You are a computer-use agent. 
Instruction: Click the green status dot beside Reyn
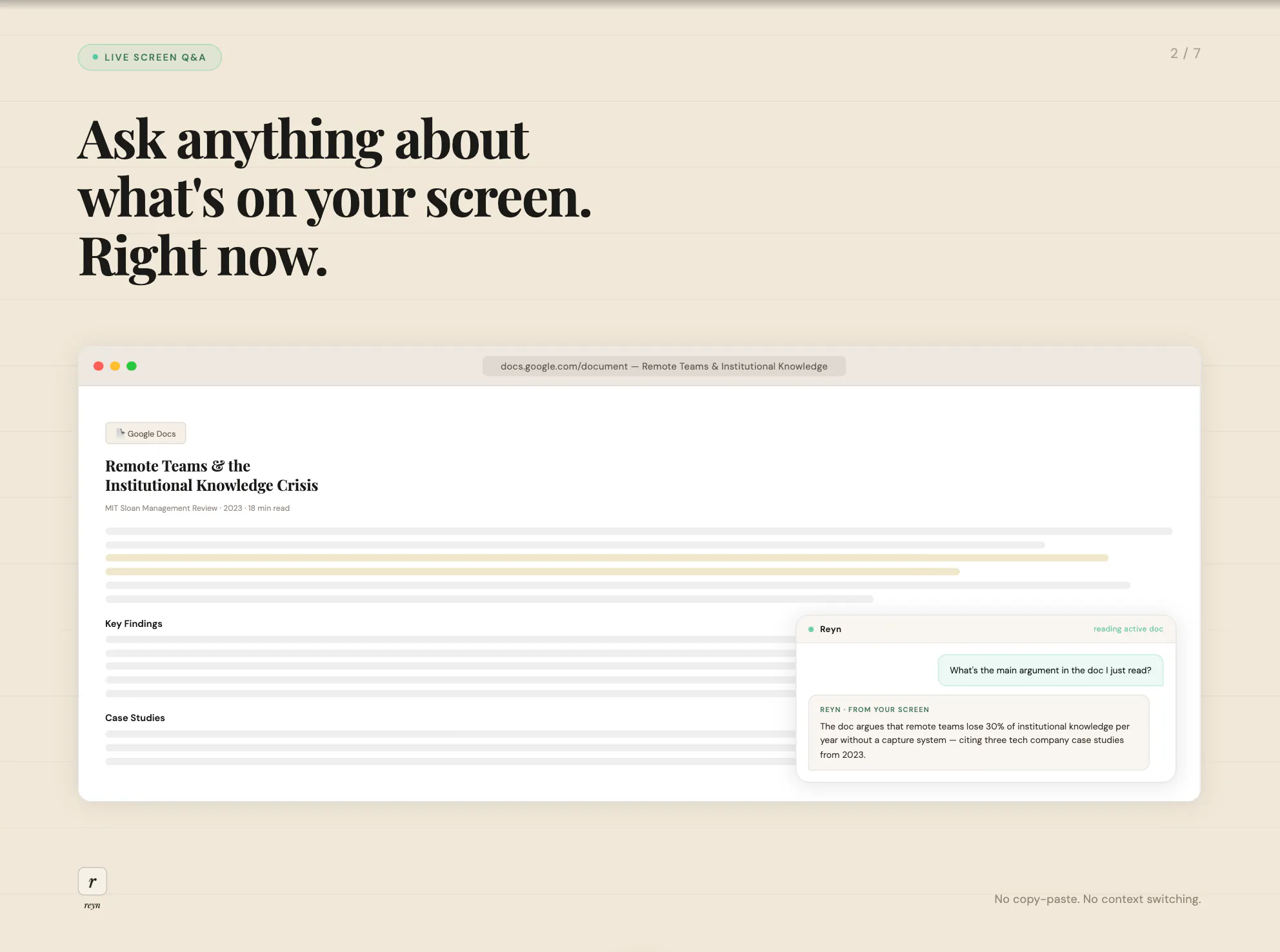pyautogui.click(x=811, y=630)
